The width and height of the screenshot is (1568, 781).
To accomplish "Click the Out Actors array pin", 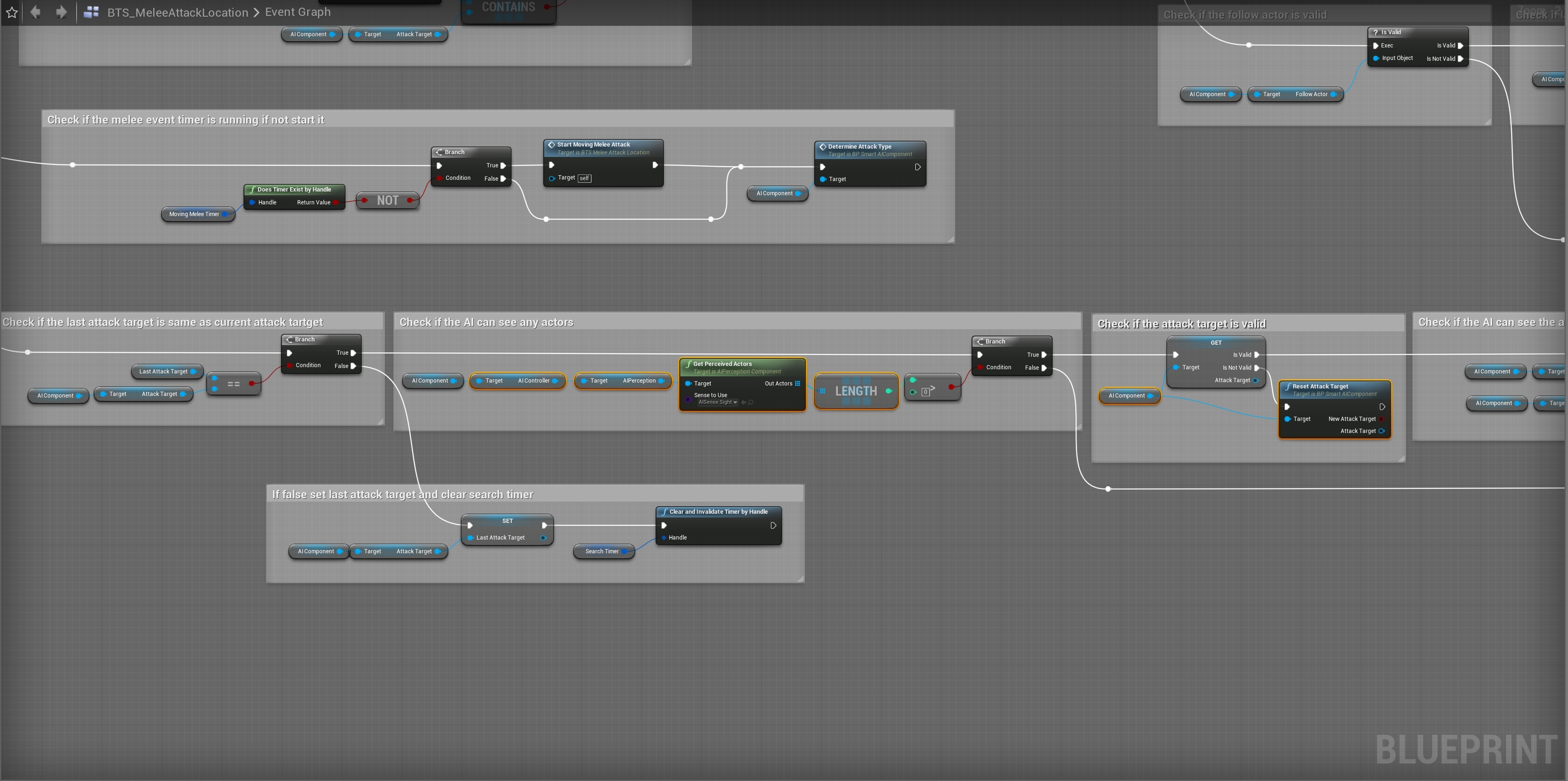I will [798, 383].
